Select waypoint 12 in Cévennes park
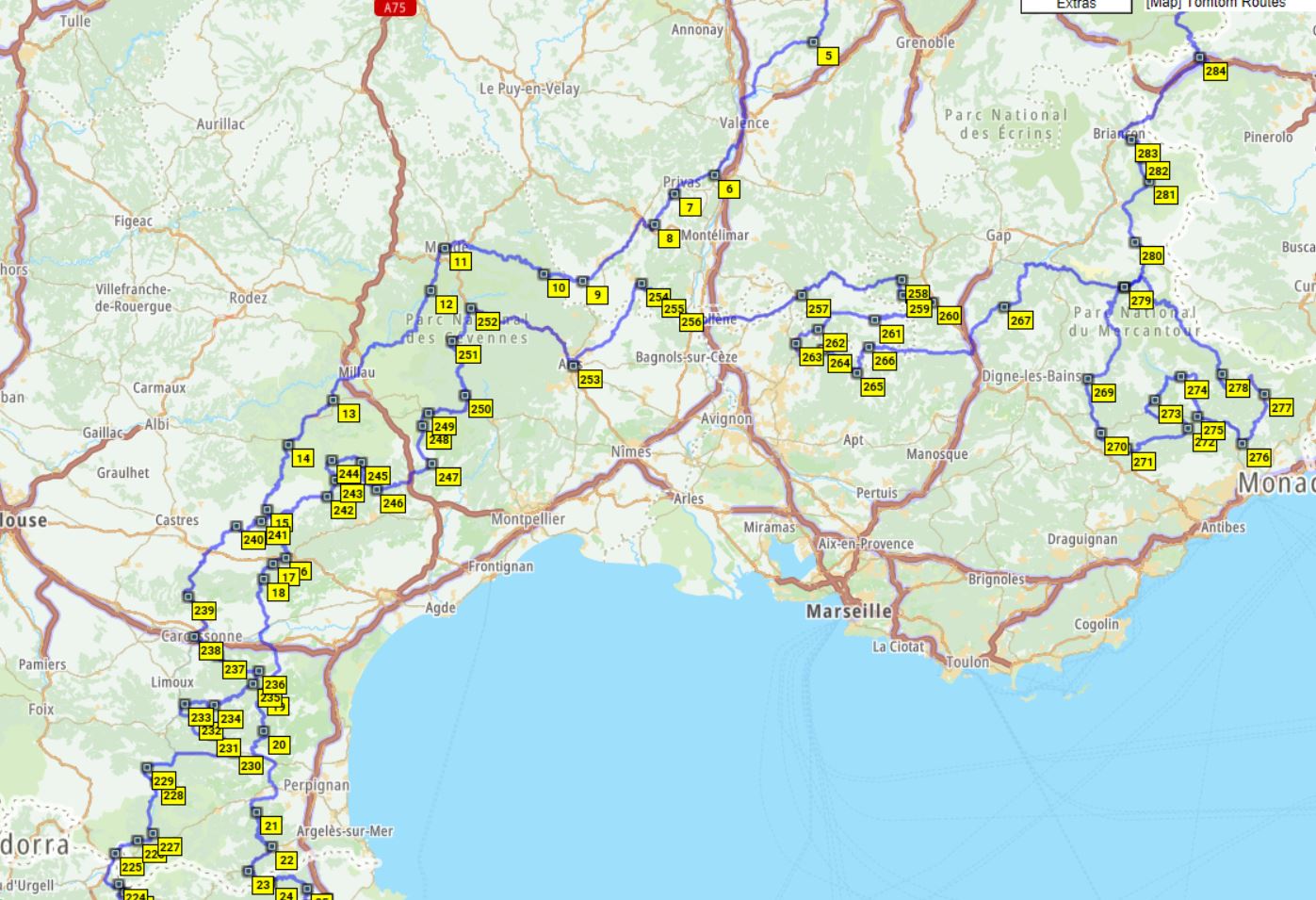 (x=446, y=304)
